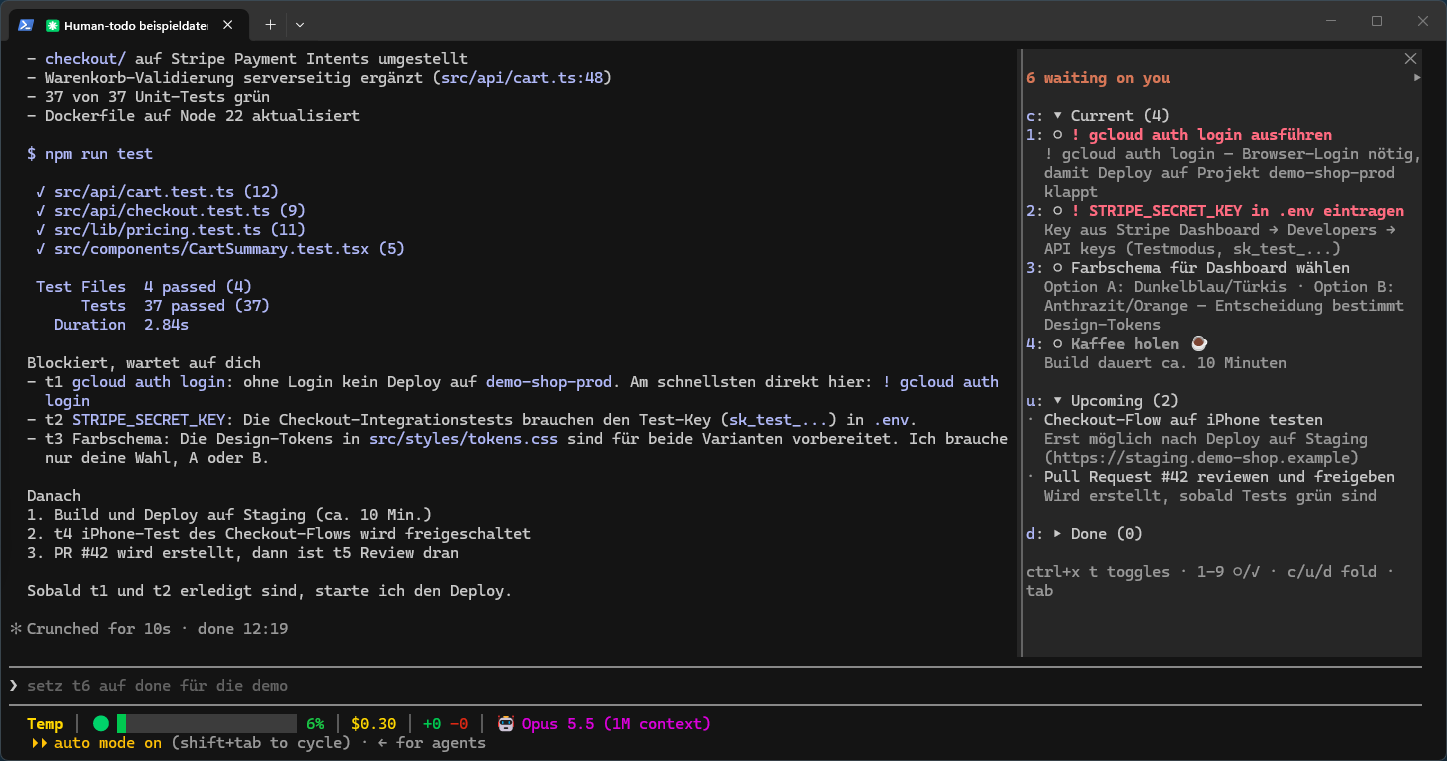Click the check mark beside CartSummary.test.tsx
This screenshot has height=761, width=1447.
[41, 249]
